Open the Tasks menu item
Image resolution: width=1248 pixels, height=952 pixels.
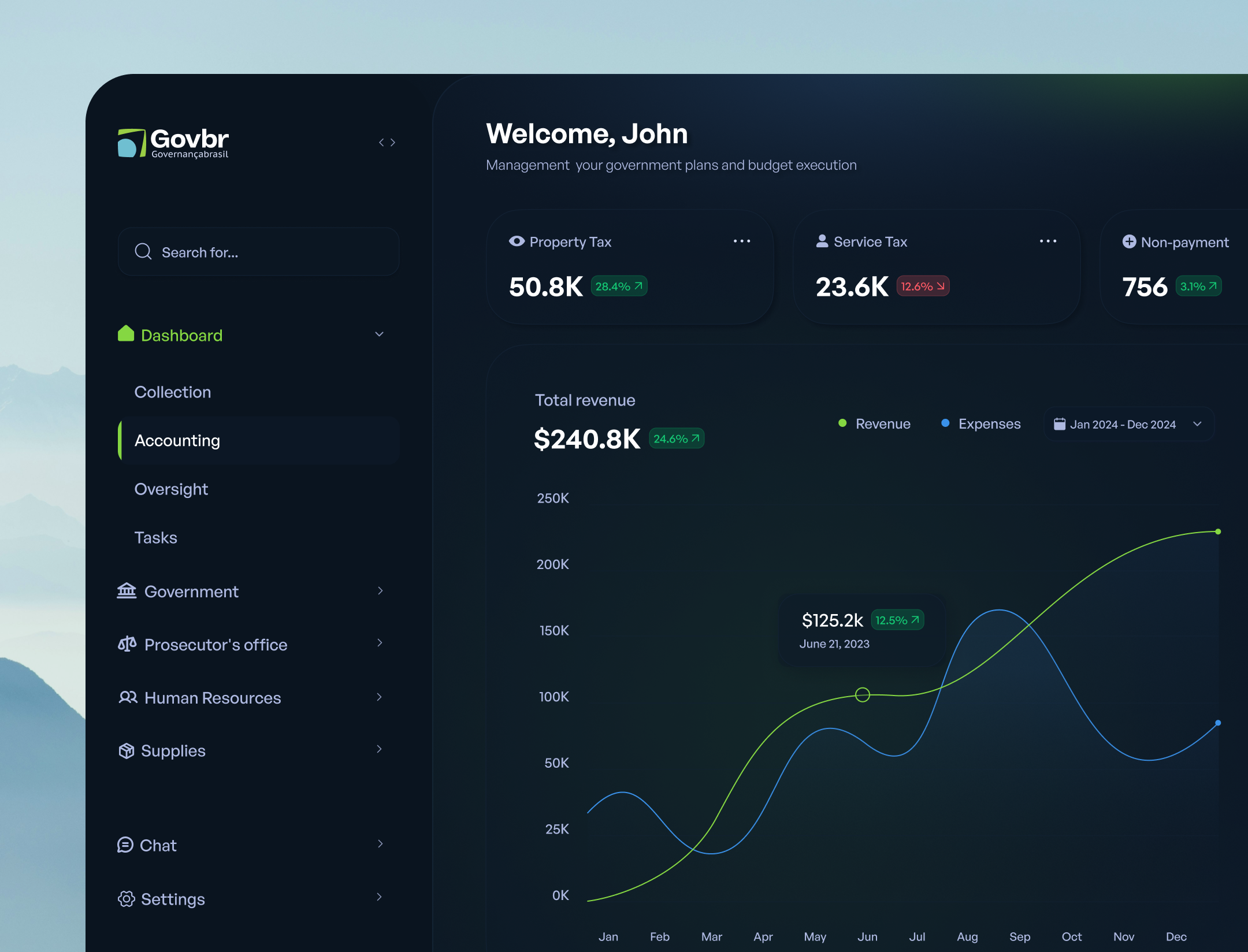pyautogui.click(x=155, y=537)
